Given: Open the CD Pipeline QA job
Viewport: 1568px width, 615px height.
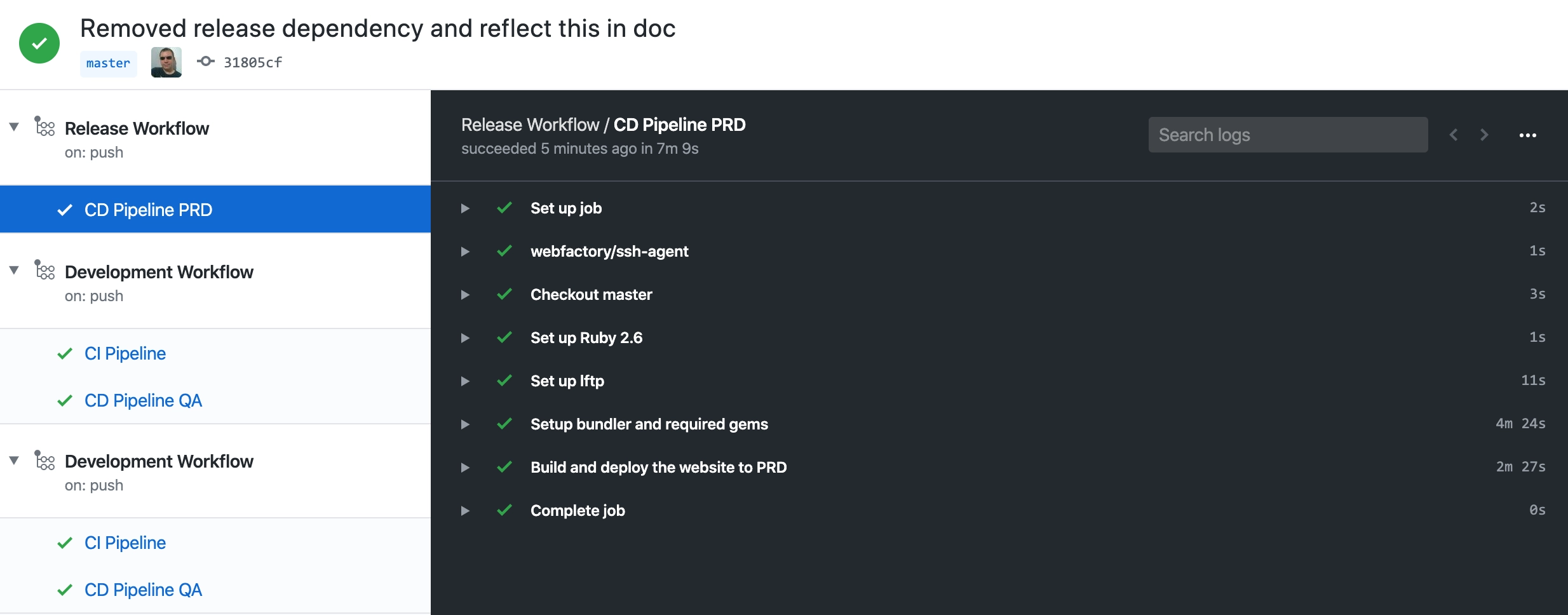Looking at the screenshot, I should (142, 400).
